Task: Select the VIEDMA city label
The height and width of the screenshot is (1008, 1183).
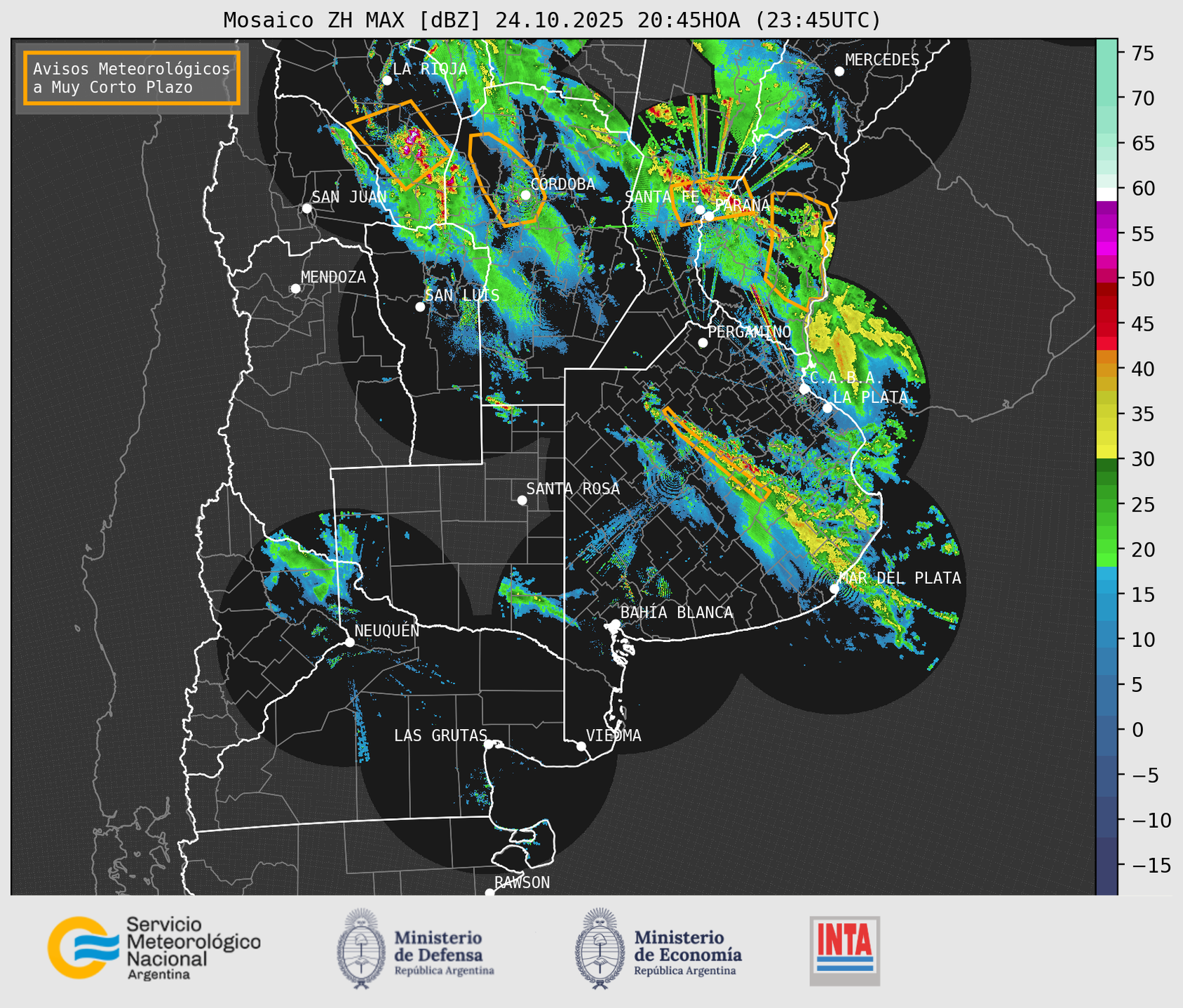Action: (614, 735)
